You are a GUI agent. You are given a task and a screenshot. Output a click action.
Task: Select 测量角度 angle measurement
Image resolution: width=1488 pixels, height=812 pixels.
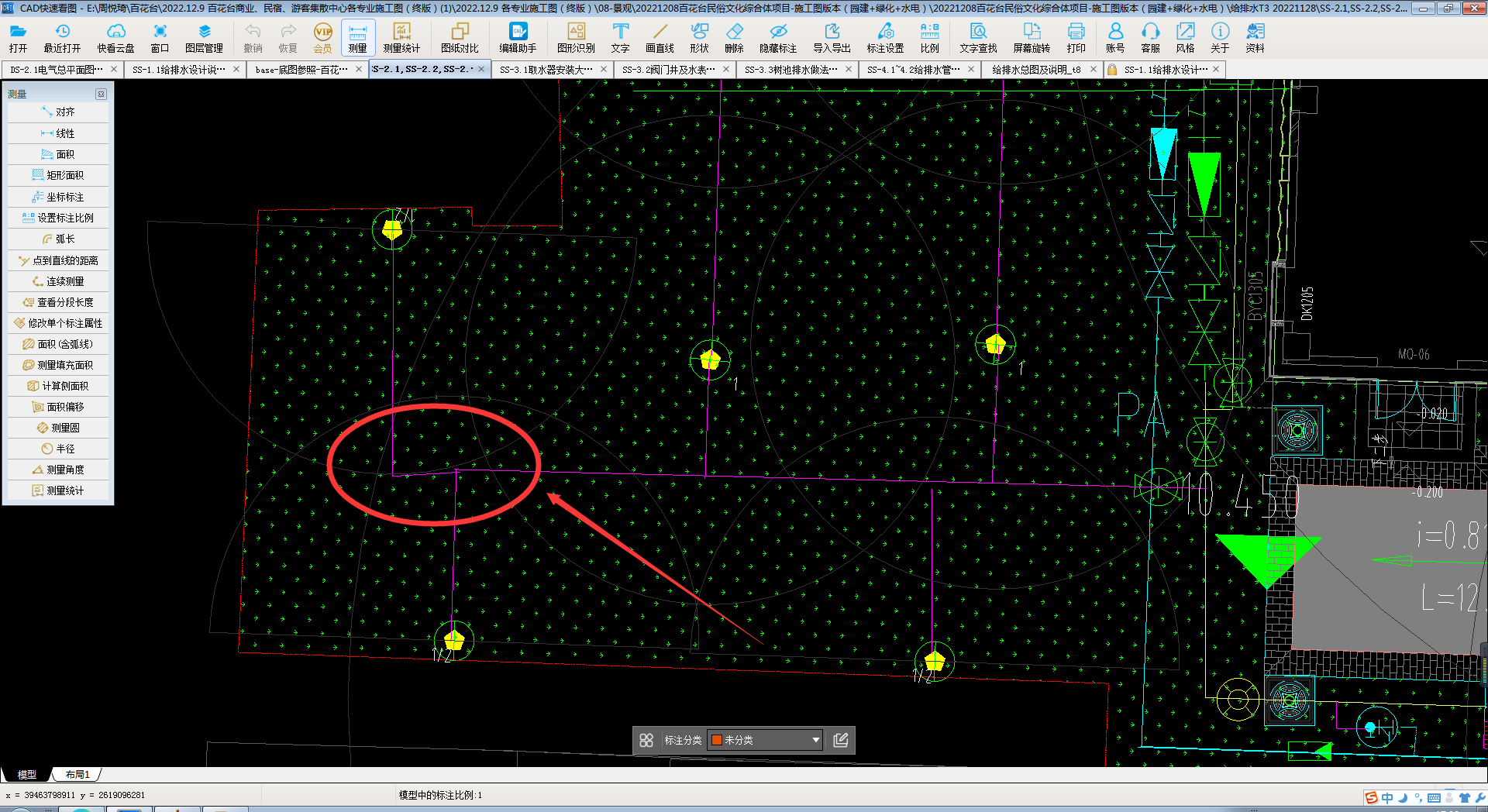pos(58,470)
